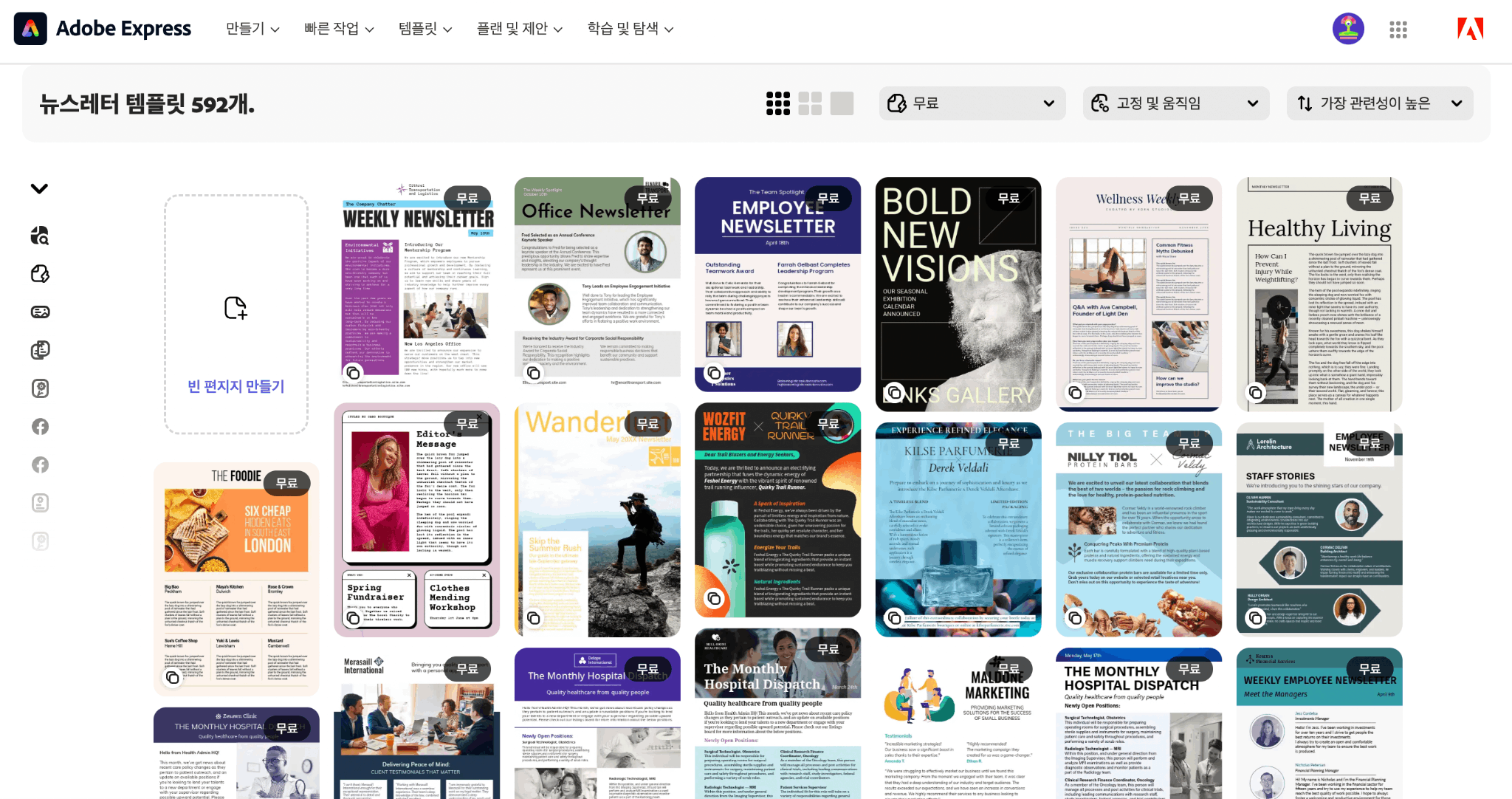Click the duplicate icon on the Weekly Newsletter template
Image resolution: width=1512 pixels, height=799 pixels.
point(354,373)
